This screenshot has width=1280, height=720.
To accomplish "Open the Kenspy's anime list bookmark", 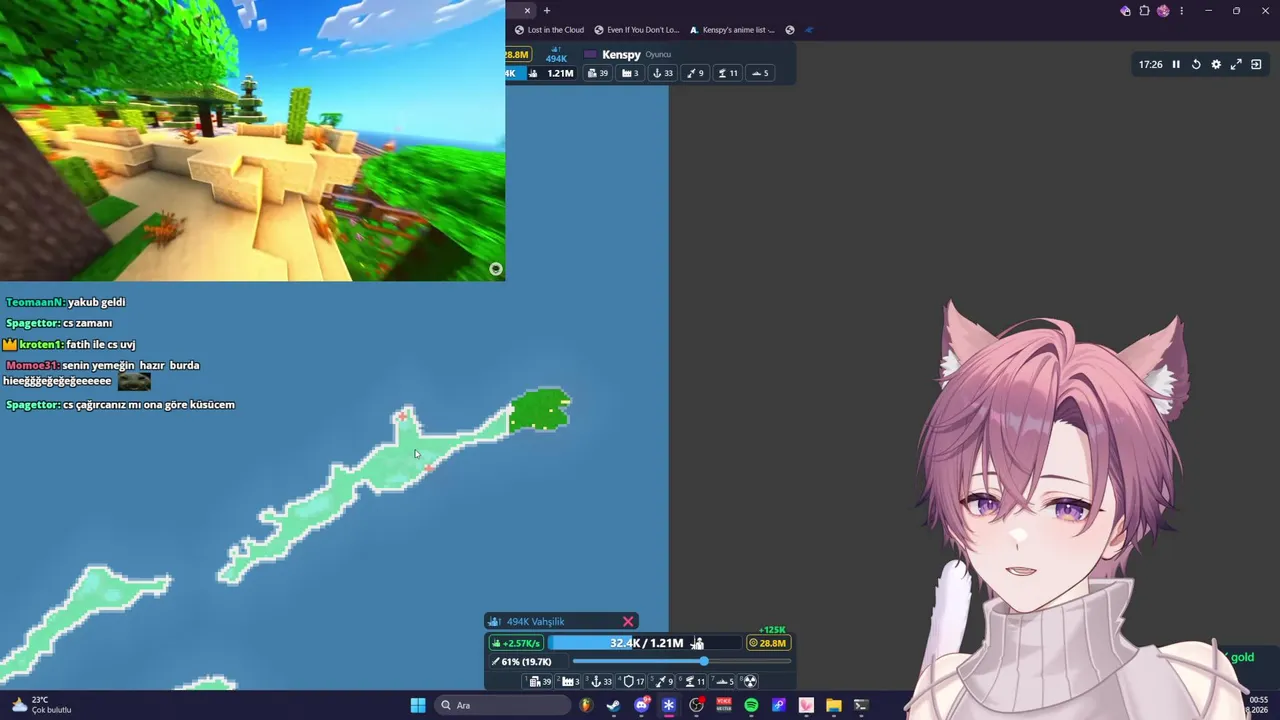I will tap(732, 30).
